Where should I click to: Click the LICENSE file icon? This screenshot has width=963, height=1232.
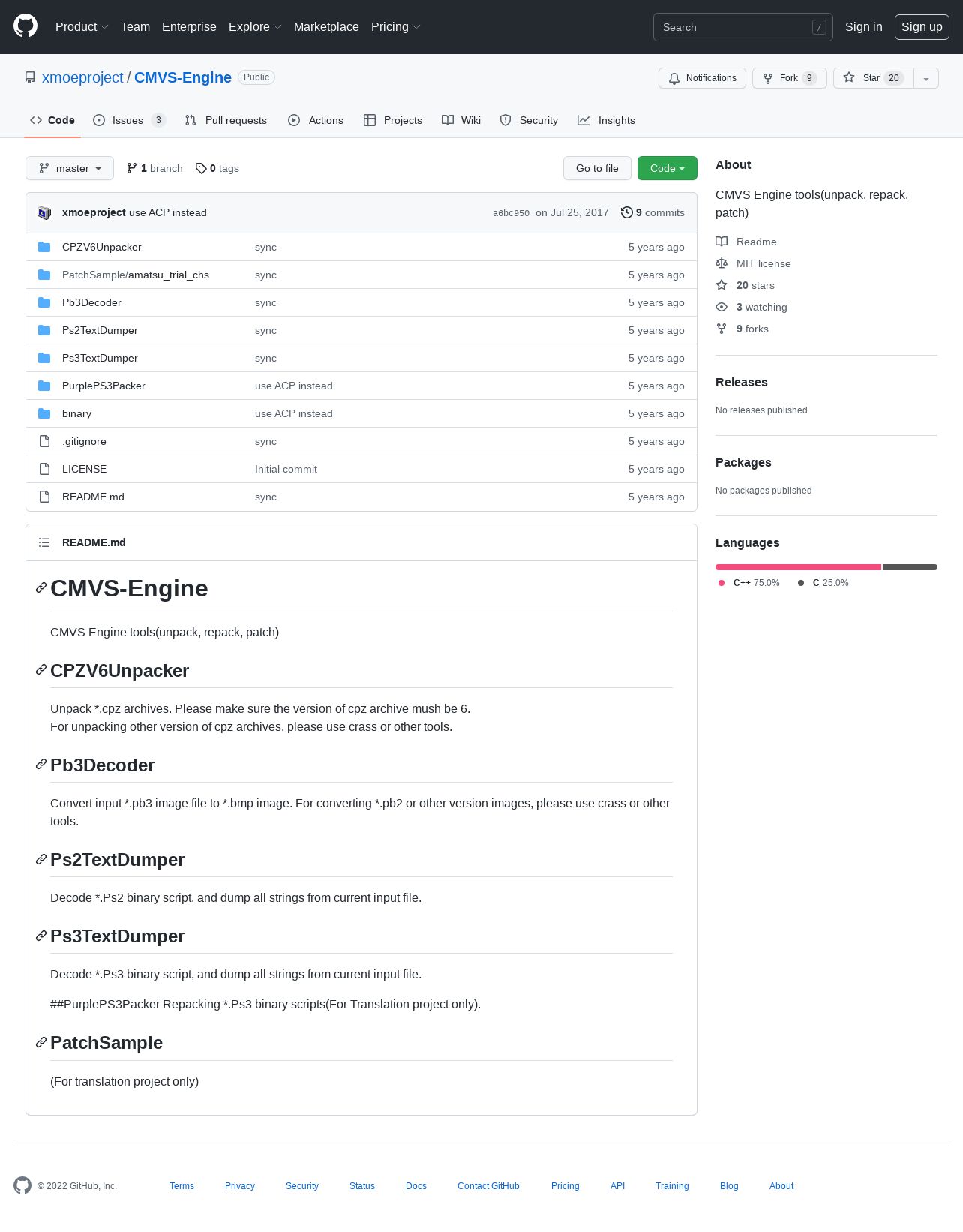(x=44, y=469)
